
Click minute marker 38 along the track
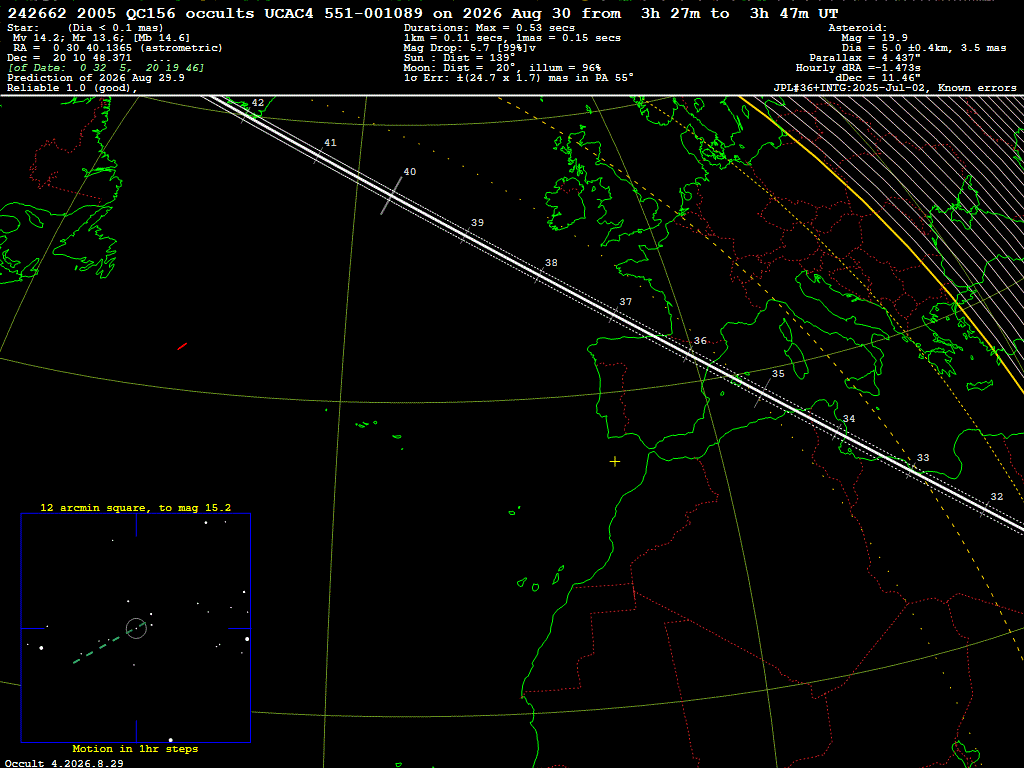tap(551, 263)
